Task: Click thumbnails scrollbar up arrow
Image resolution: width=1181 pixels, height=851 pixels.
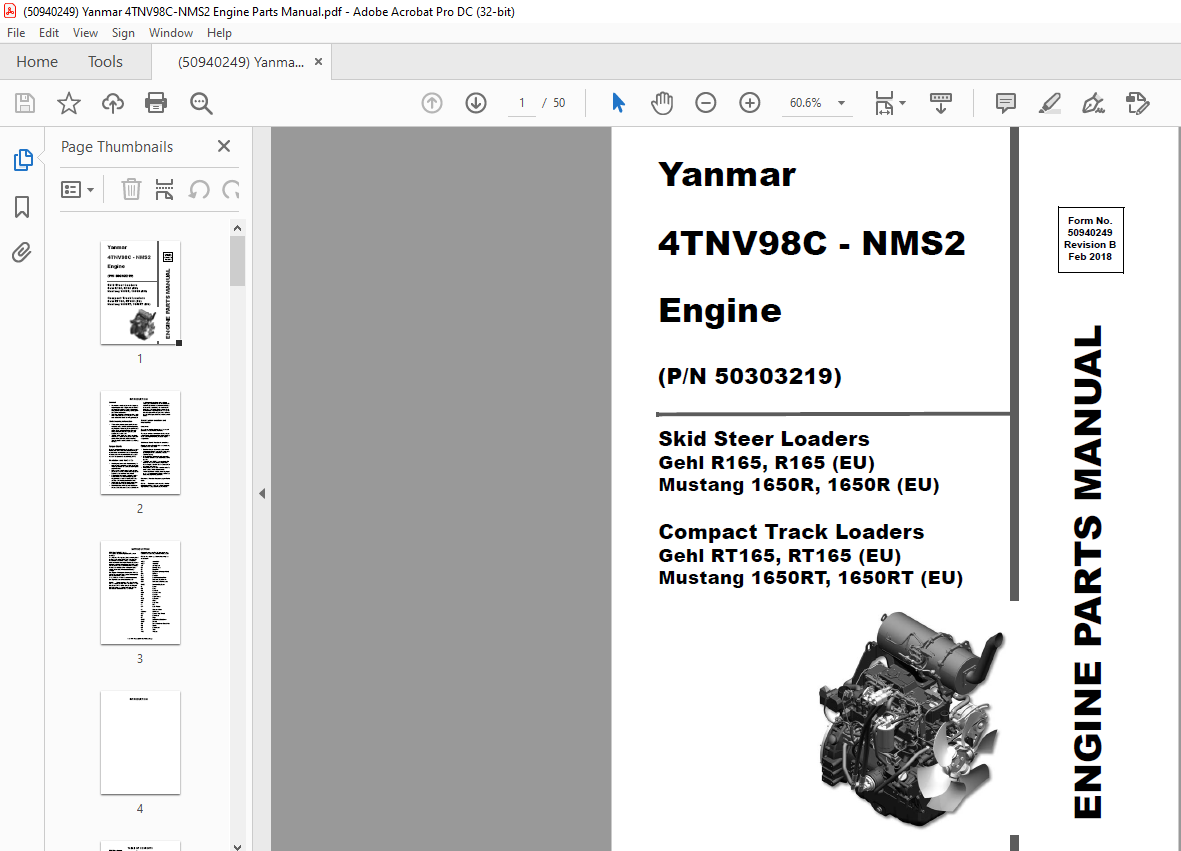Action: point(237,227)
